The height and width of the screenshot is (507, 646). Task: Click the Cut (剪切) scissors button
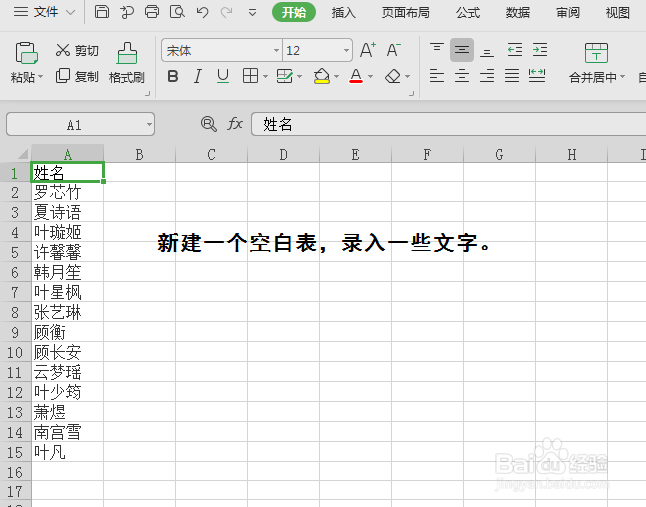[77, 50]
